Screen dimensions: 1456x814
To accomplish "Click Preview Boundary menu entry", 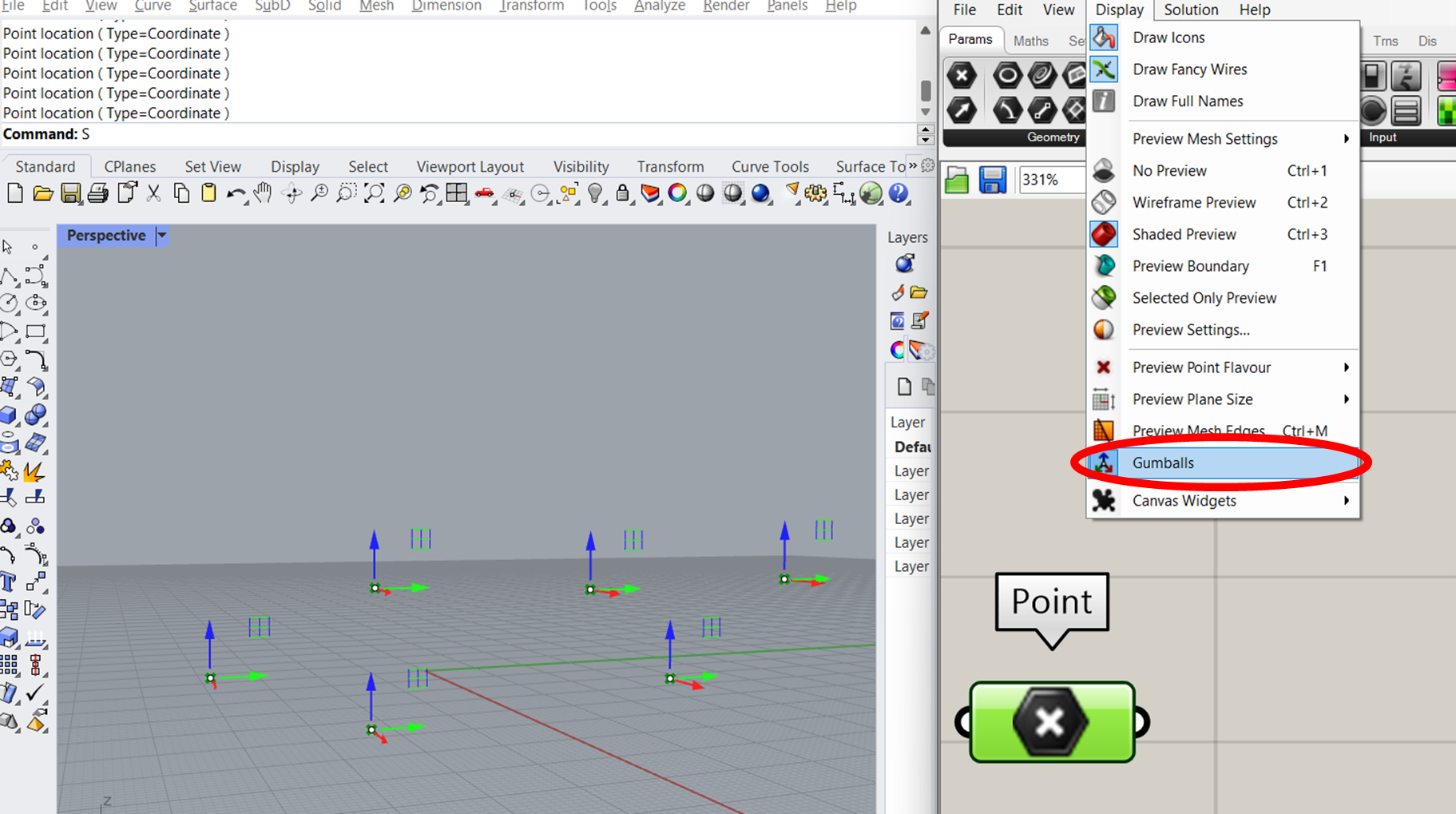I will point(1223,266).
